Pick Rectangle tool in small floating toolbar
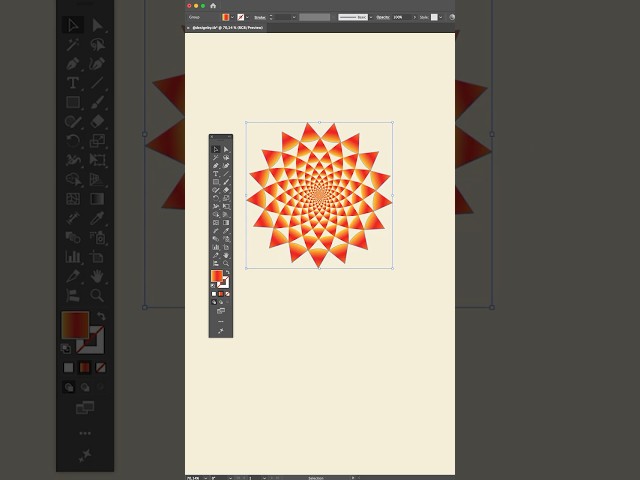Screen dimensions: 640x480 (216, 182)
